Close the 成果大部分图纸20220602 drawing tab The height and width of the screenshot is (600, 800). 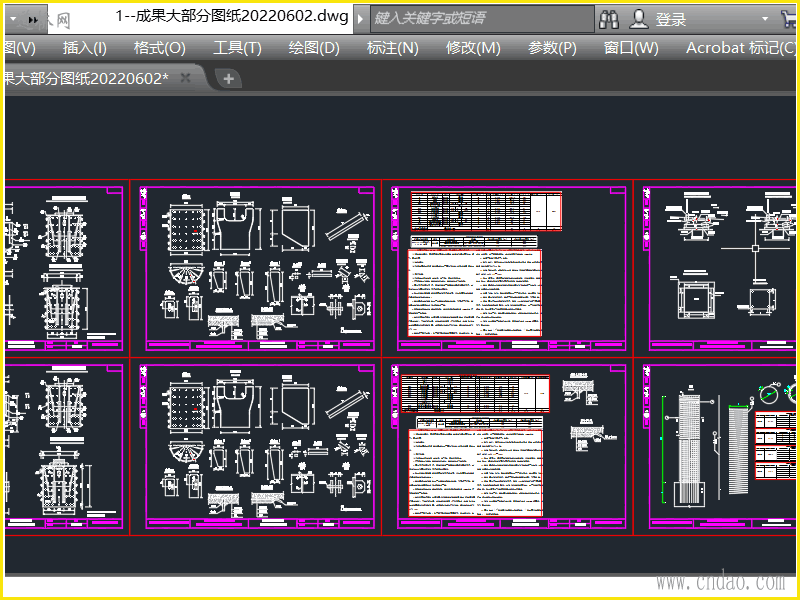[x=186, y=78]
